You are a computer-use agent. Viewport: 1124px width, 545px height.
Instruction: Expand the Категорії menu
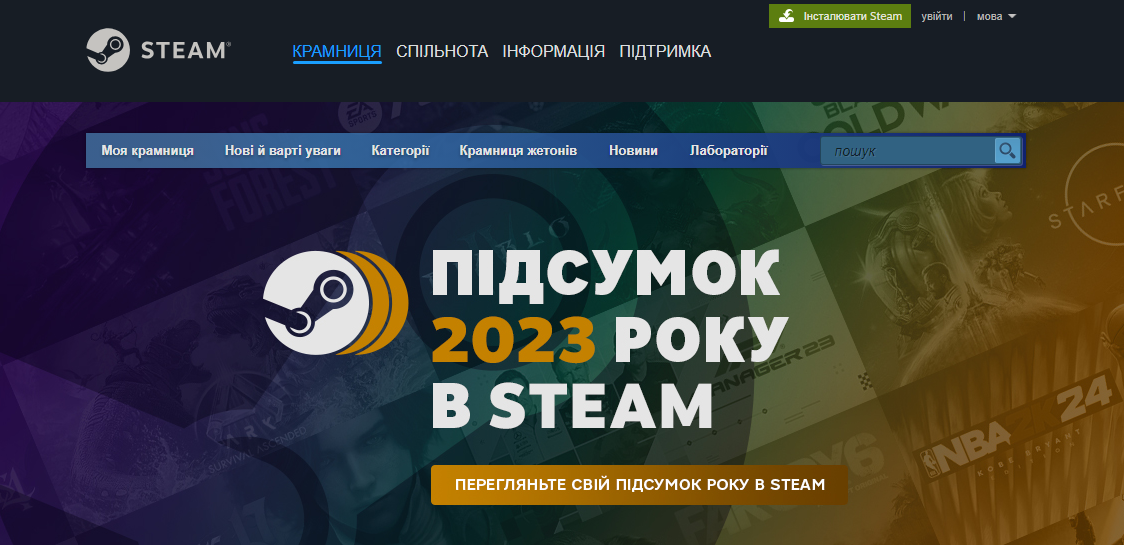click(400, 151)
